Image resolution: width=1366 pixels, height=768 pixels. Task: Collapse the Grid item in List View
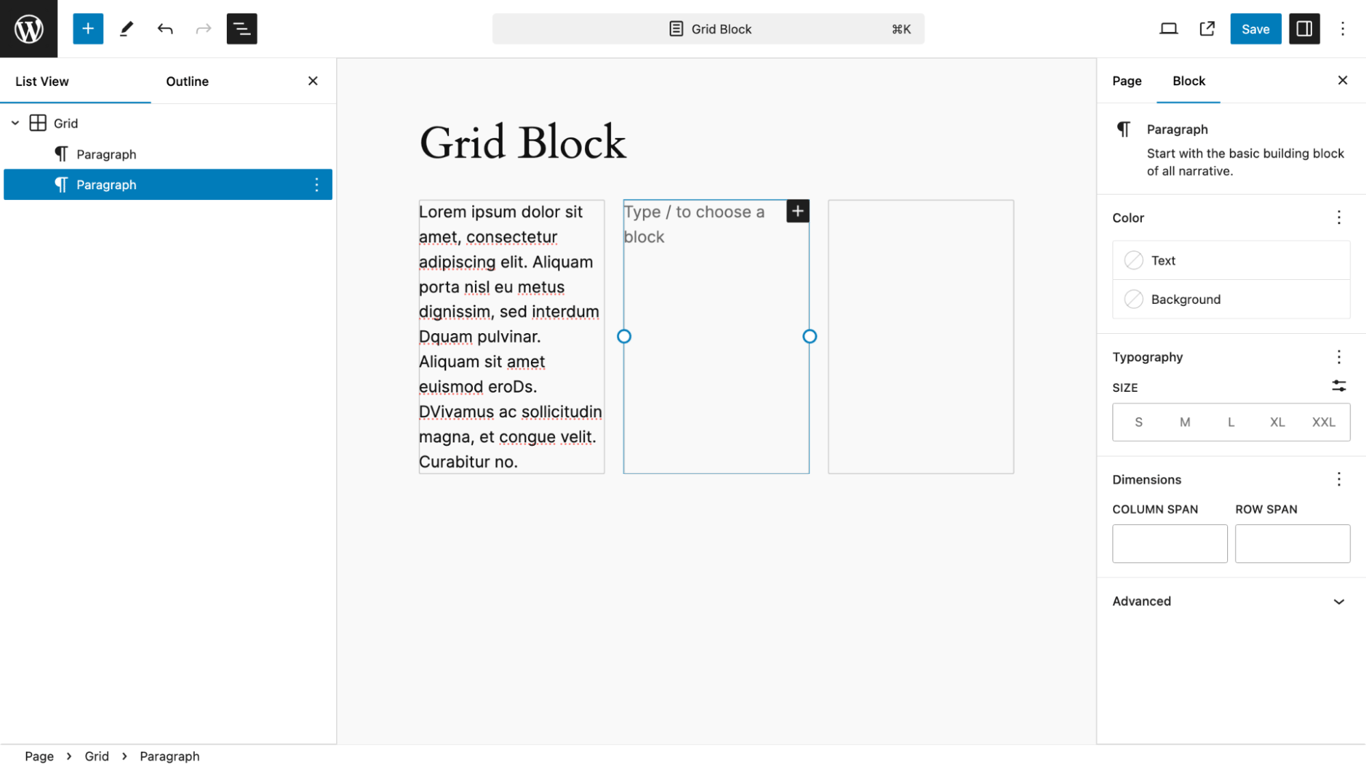pos(15,122)
